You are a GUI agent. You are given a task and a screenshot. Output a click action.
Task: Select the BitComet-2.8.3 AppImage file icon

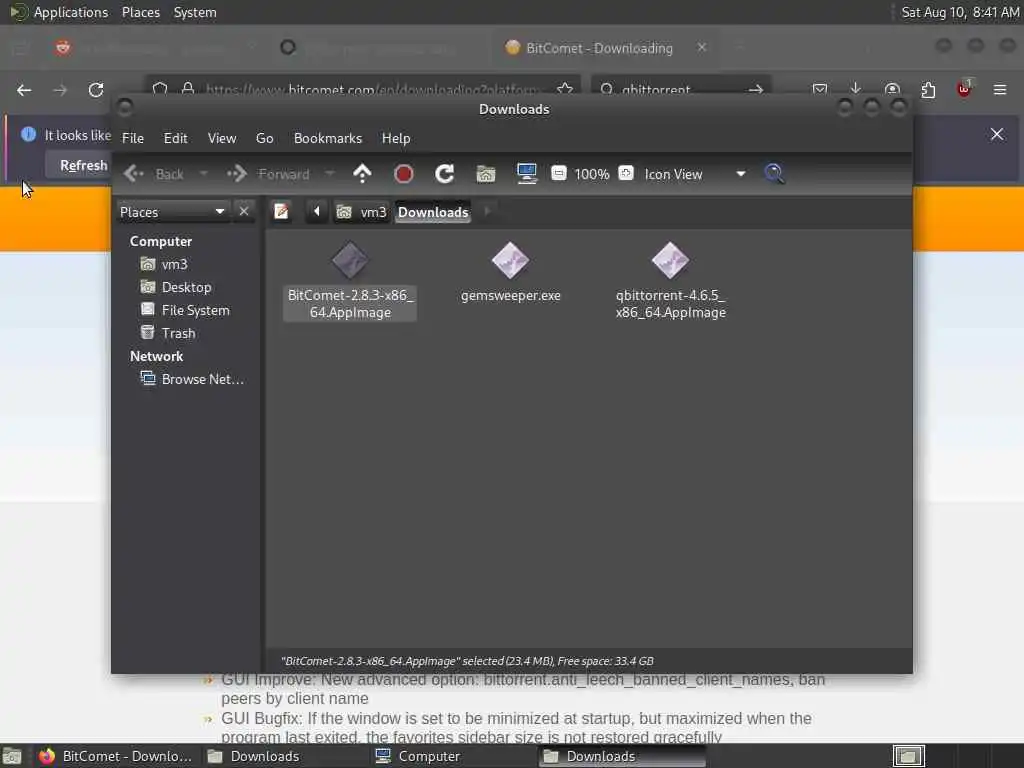pos(349,261)
